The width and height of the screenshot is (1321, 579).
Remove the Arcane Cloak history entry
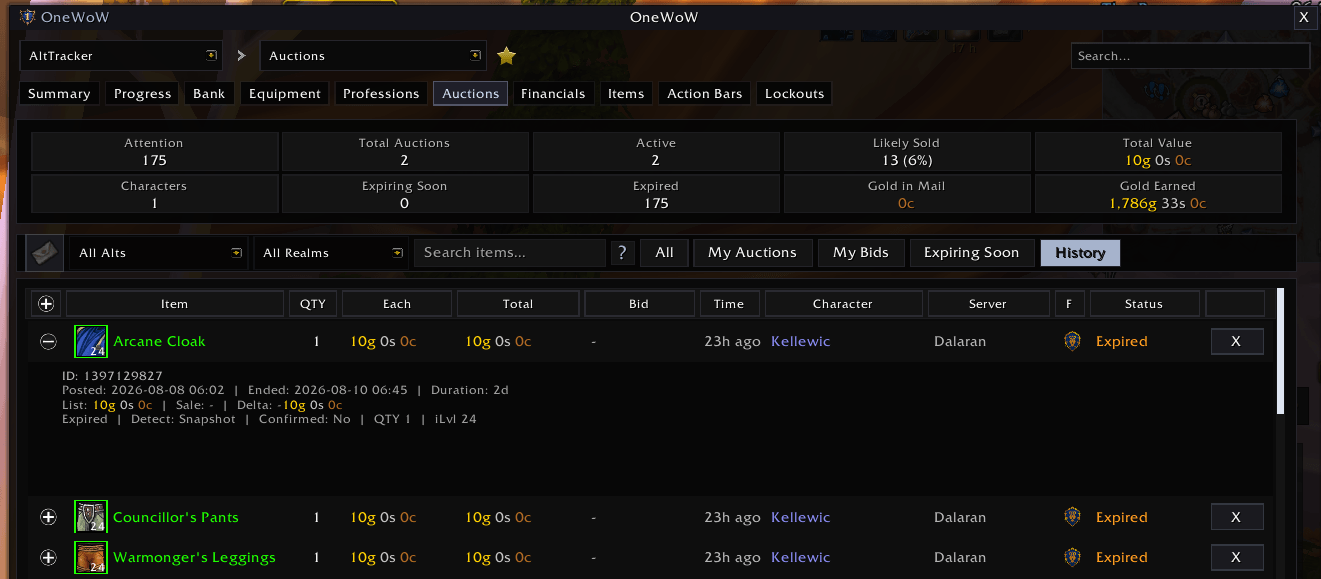1236,342
